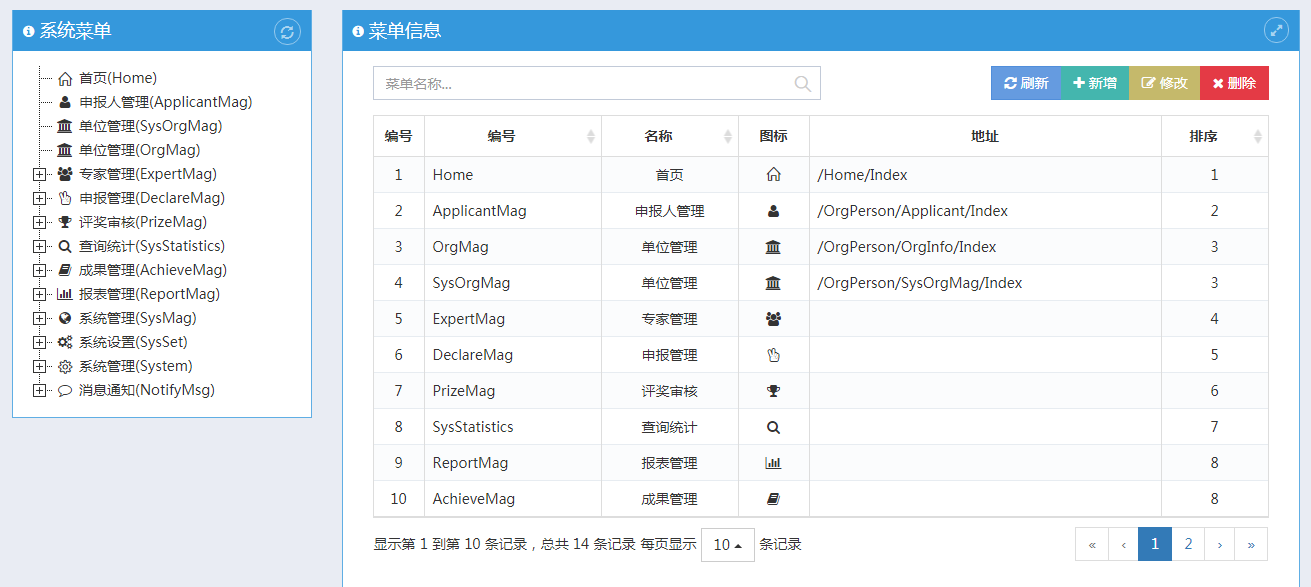1311x587 pixels.
Task: Open the page size dropdown showing 10
Action: coord(728,545)
